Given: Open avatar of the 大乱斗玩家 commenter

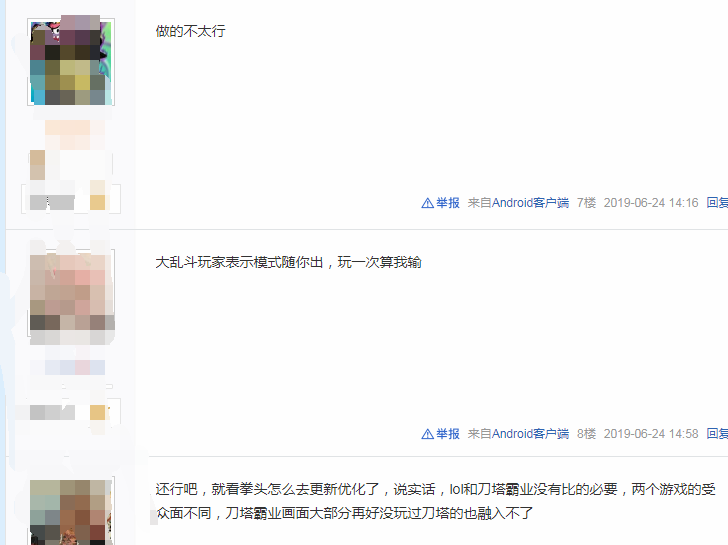Looking at the screenshot, I should 71,292.
